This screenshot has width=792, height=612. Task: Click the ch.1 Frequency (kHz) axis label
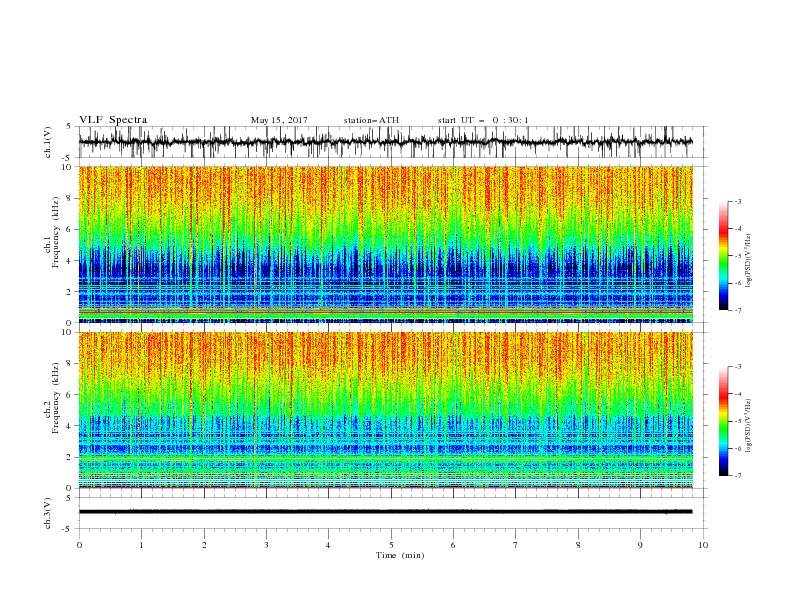click(x=53, y=233)
